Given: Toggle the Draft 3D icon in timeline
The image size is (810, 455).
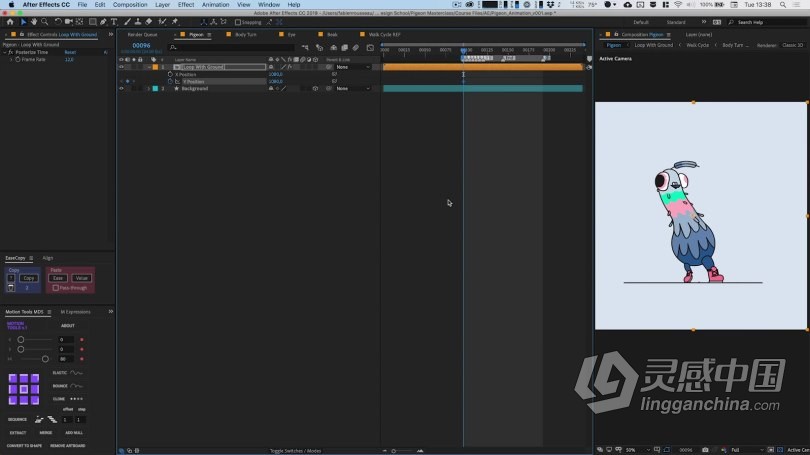Looking at the screenshot, I should pyautogui.click(x=319, y=48).
